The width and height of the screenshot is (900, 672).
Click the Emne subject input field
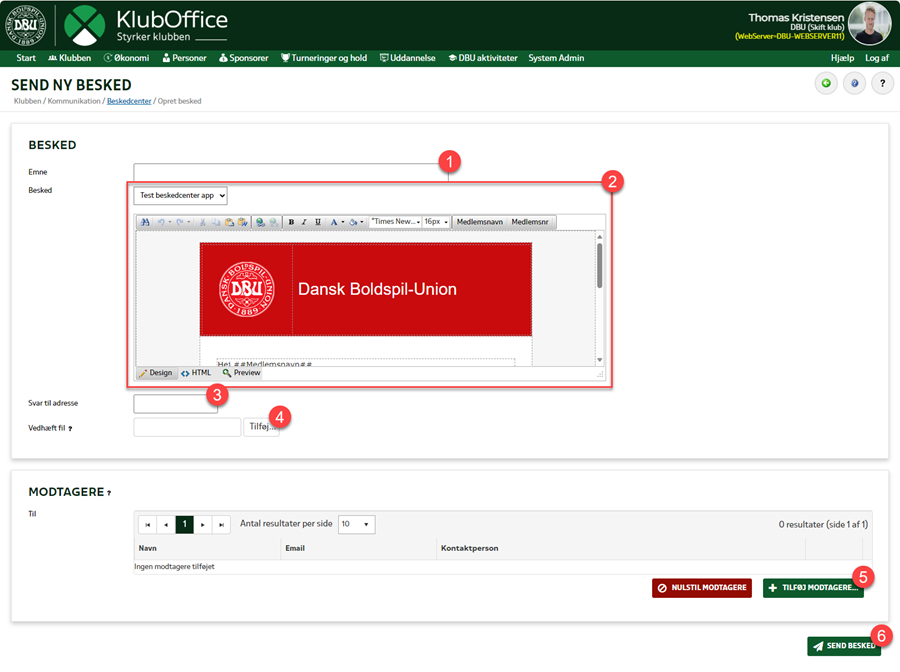(x=291, y=172)
